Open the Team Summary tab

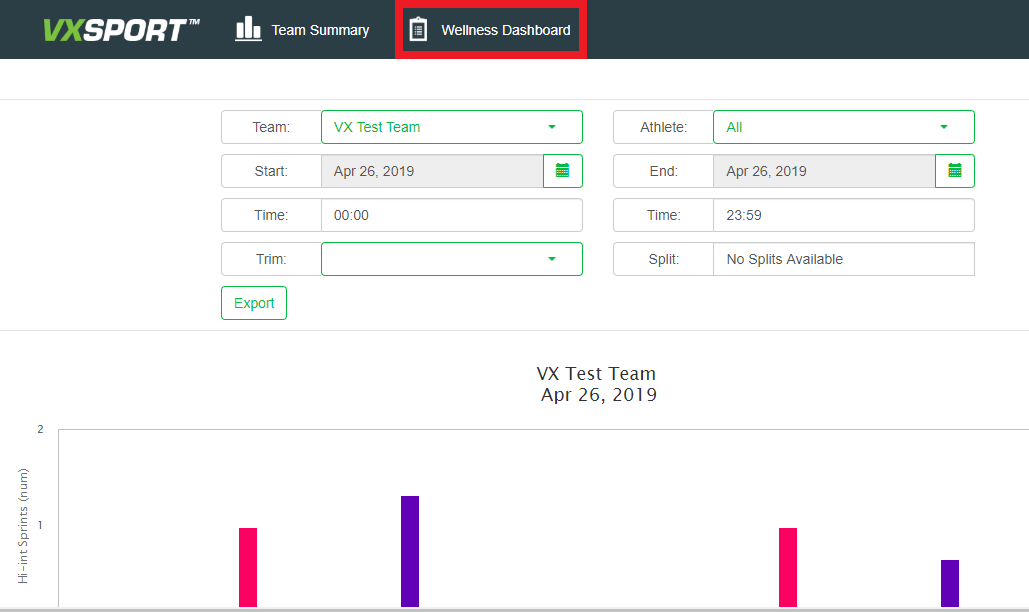pos(303,30)
